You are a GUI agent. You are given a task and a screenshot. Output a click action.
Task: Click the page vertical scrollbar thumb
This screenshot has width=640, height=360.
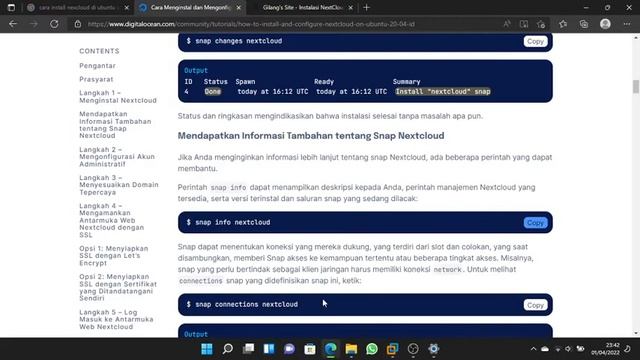pyautogui.click(x=636, y=87)
